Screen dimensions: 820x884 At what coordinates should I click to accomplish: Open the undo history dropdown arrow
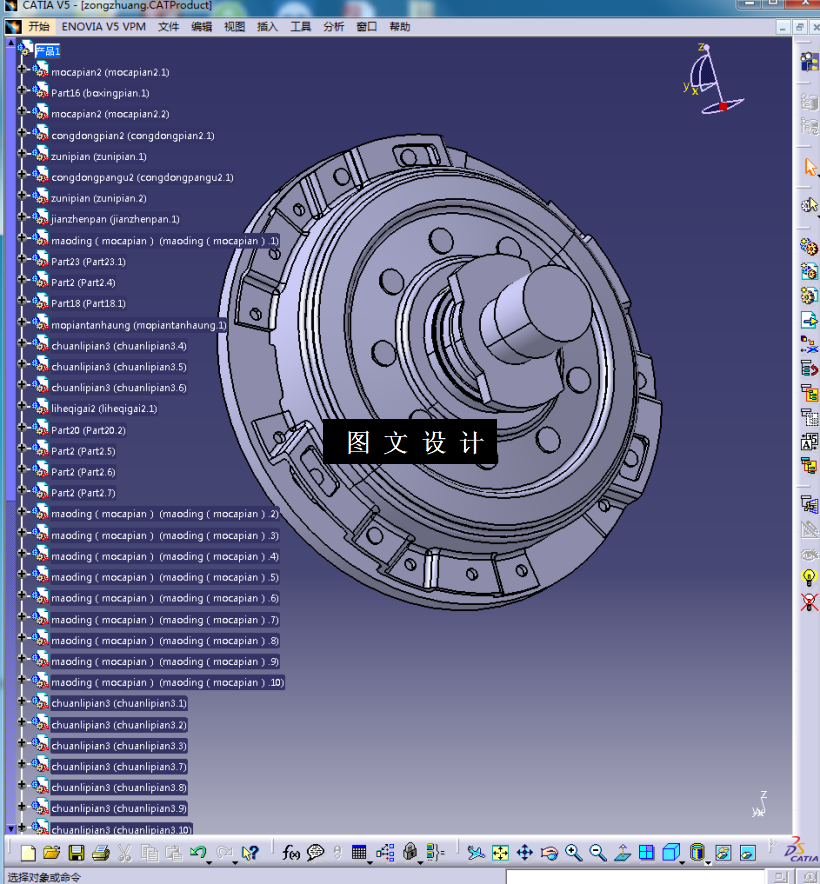(x=209, y=863)
